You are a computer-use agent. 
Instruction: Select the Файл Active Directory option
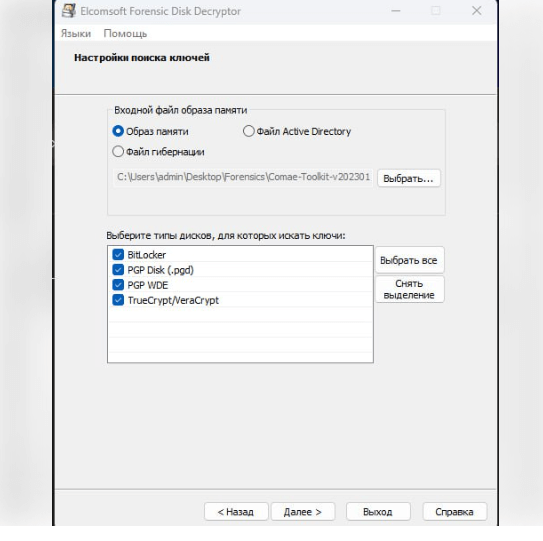pyautogui.click(x=249, y=131)
